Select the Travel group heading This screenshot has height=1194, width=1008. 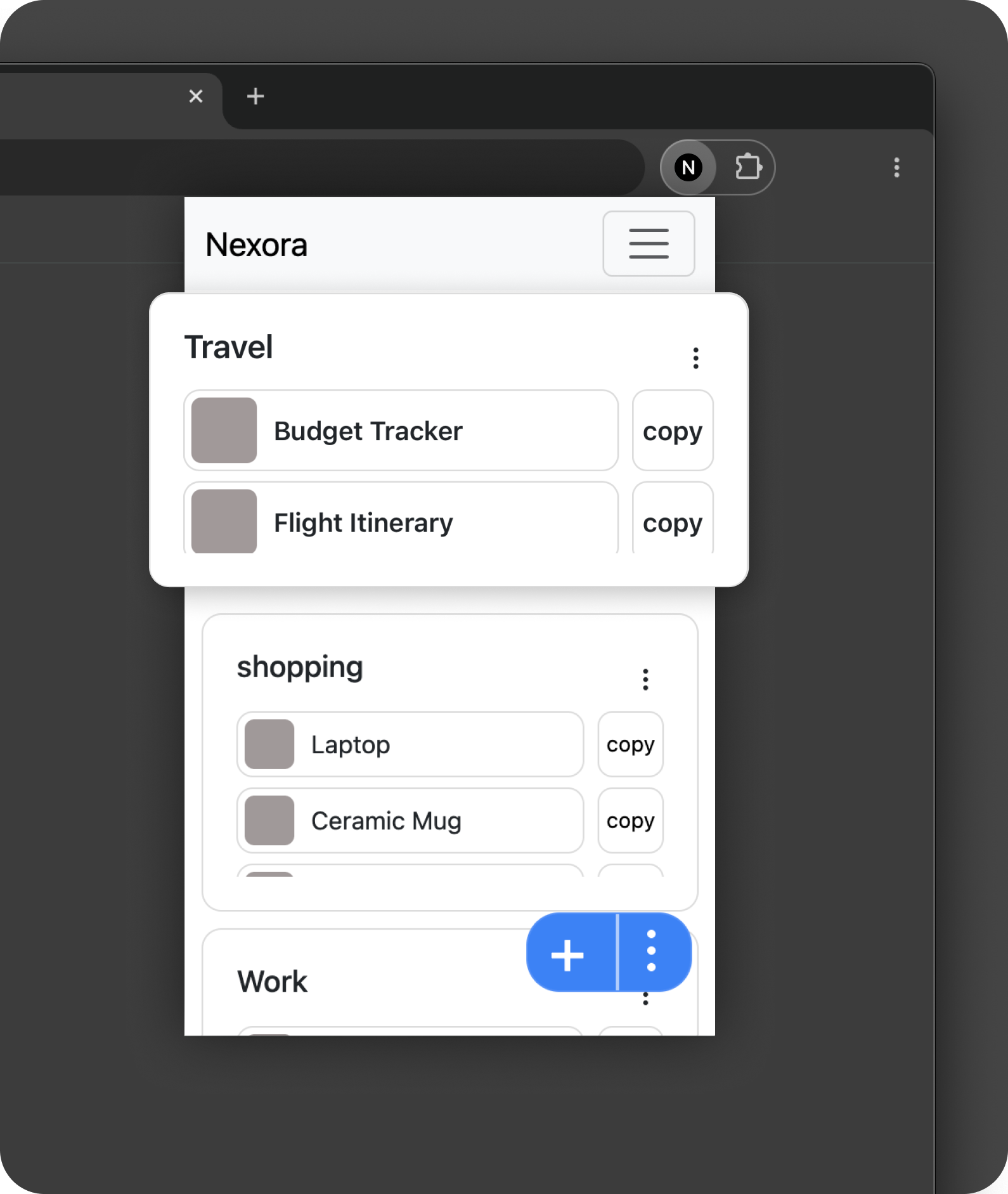(229, 347)
